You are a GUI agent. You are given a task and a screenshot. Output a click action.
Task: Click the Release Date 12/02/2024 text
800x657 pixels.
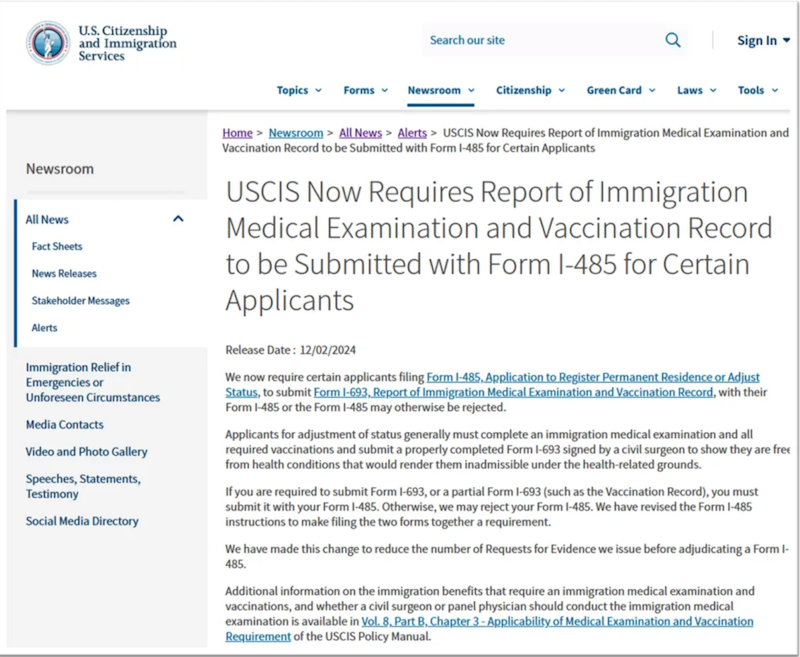(290, 350)
